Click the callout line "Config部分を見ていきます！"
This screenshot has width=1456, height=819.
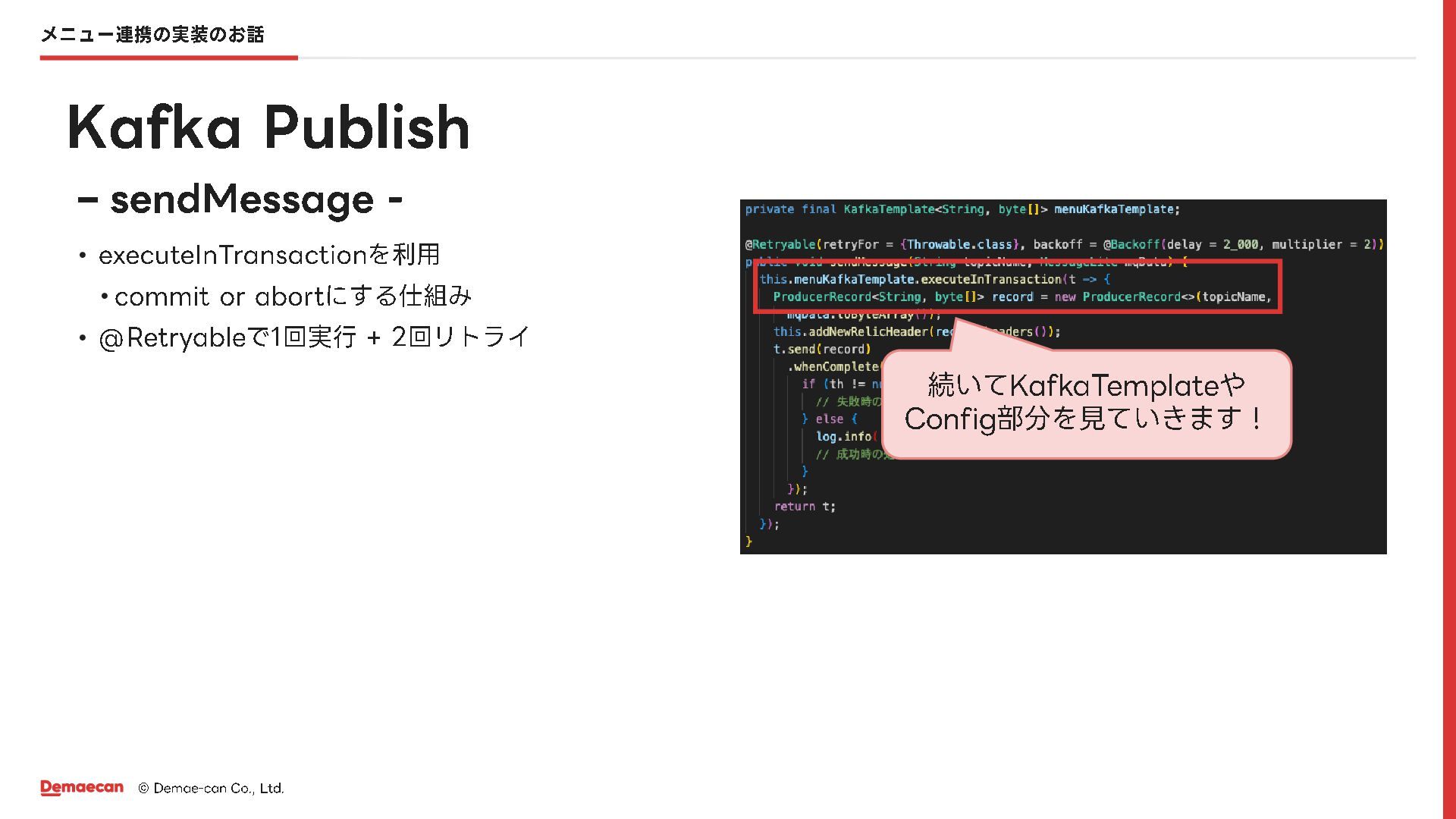click(x=1086, y=419)
